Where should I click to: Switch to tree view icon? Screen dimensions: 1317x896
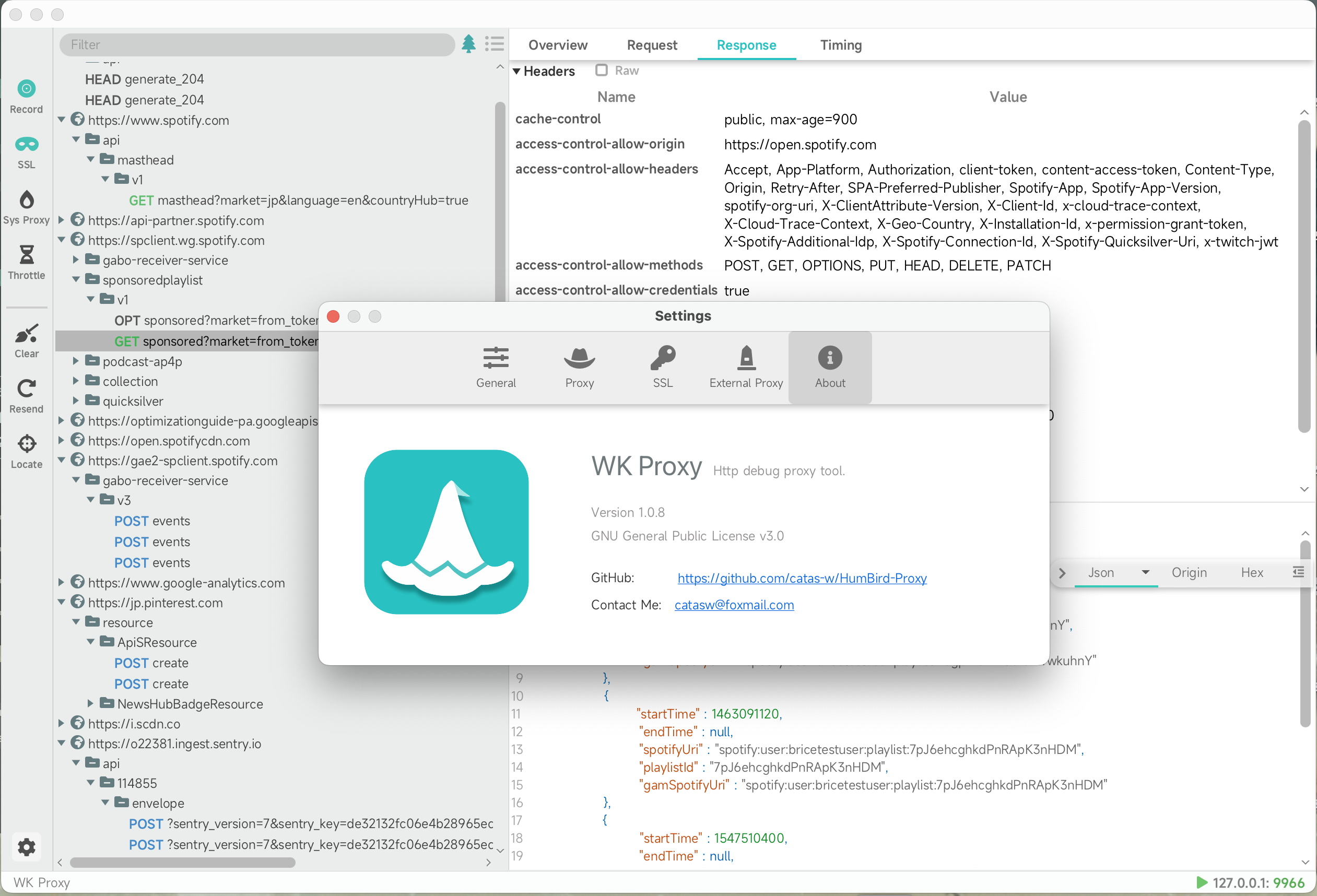[468, 44]
